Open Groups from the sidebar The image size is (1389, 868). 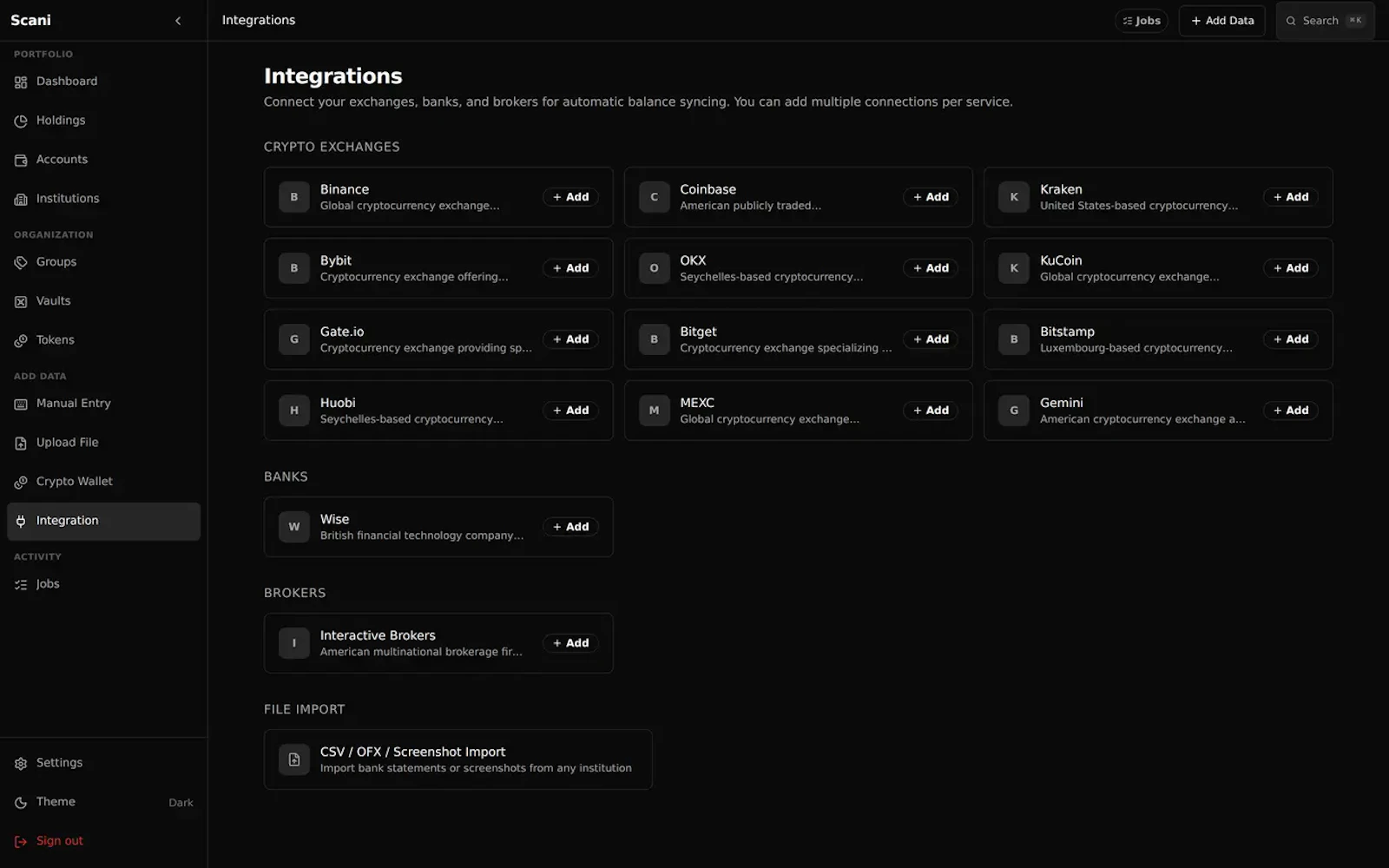click(x=103, y=262)
